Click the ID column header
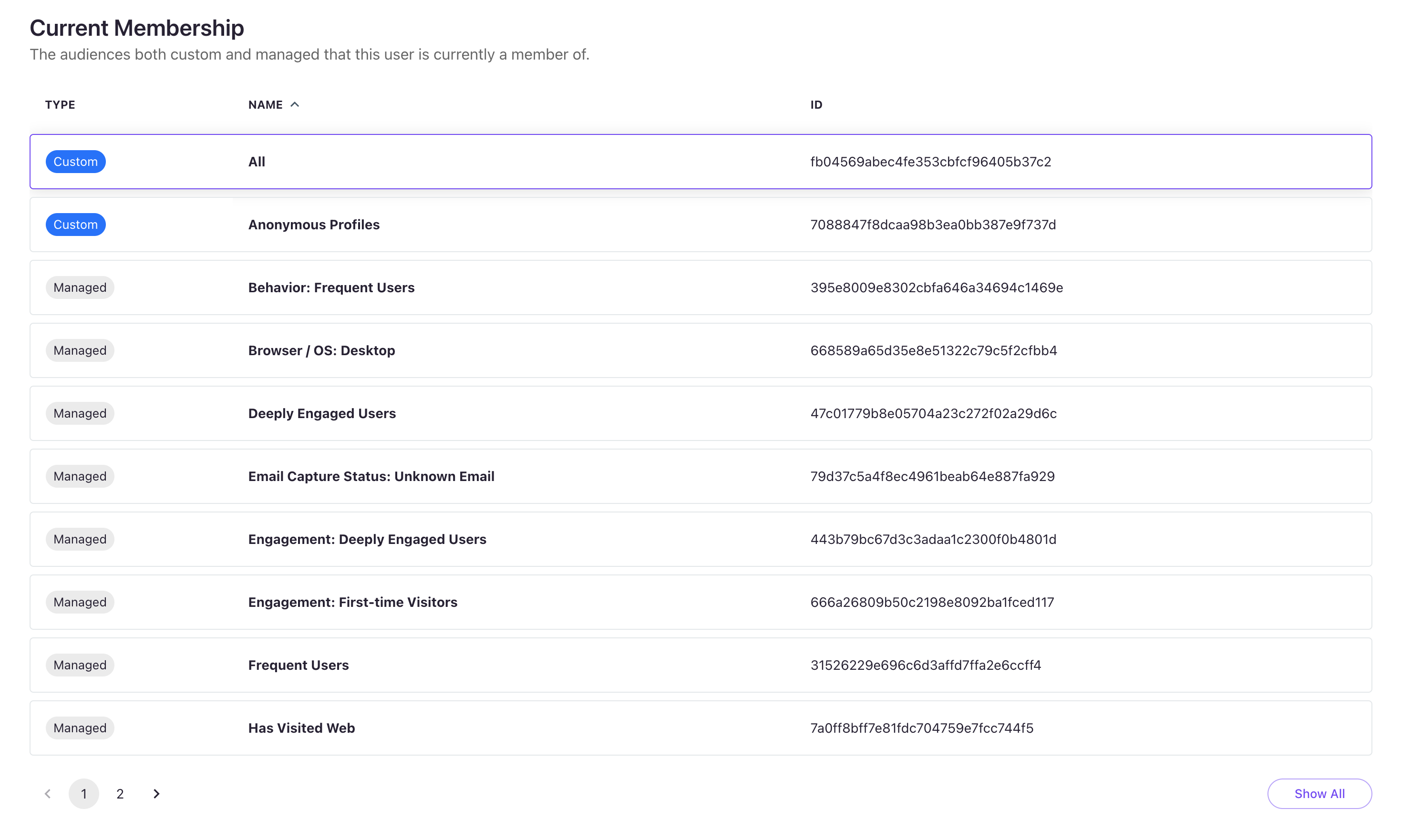The width and height of the screenshot is (1401, 840). pyautogui.click(x=816, y=105)
